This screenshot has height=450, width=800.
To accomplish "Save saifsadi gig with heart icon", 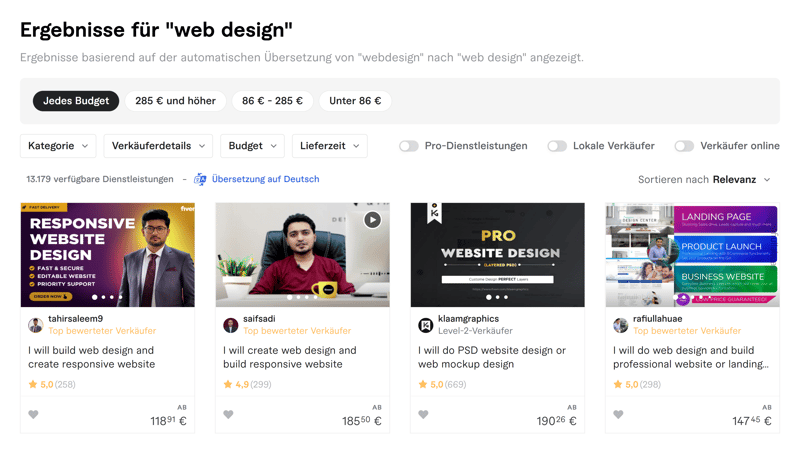I will [x=228, y=415].
